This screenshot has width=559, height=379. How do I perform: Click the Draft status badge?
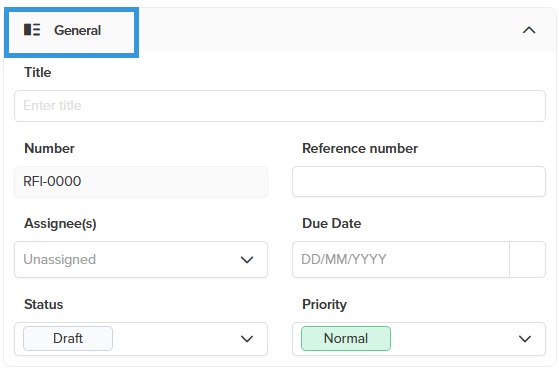click(68, 338)
